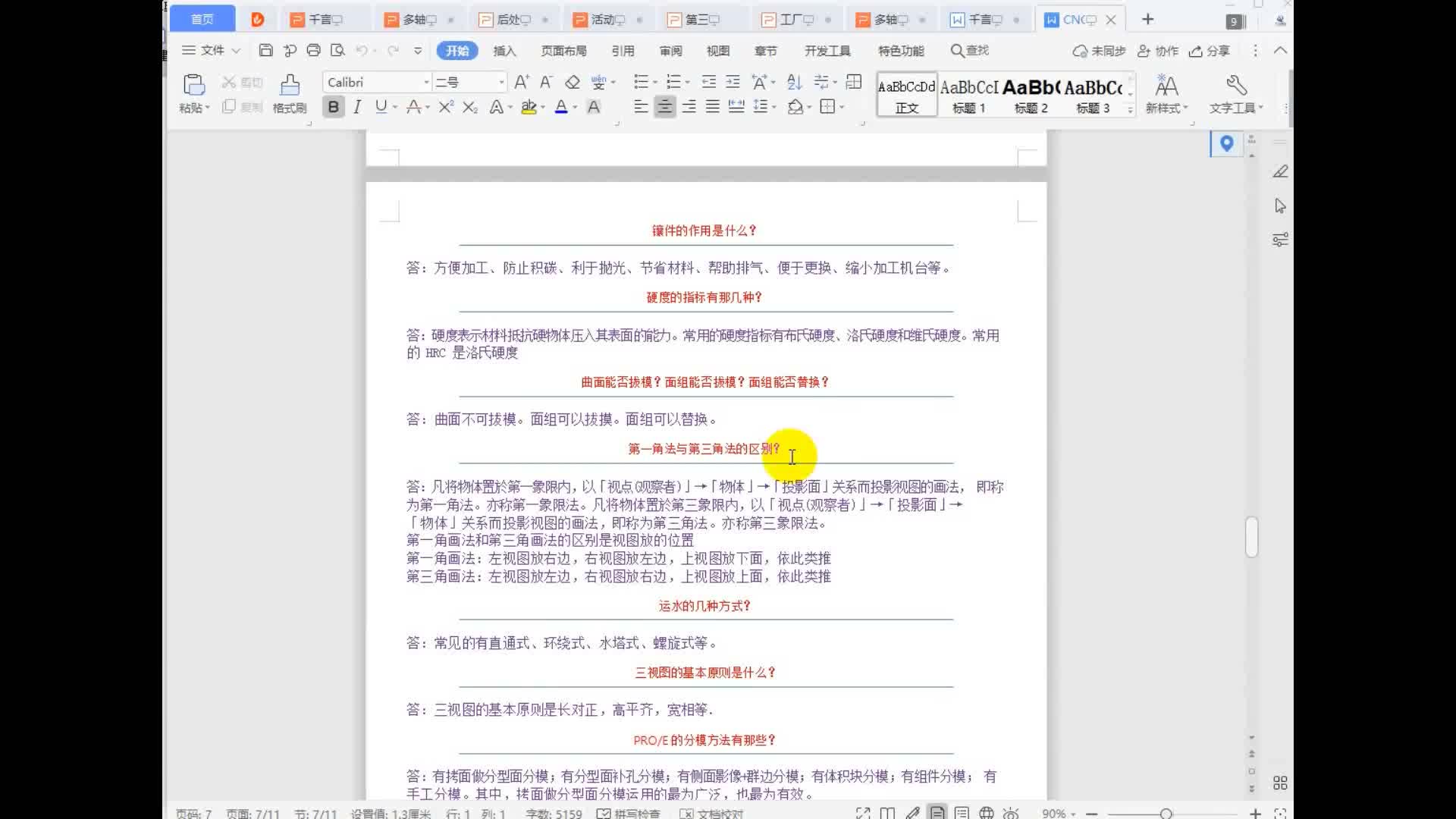1456x819 pixels.
Task: Open the 开发工具 ribbon tab
Action: click(x=827, y=51)
